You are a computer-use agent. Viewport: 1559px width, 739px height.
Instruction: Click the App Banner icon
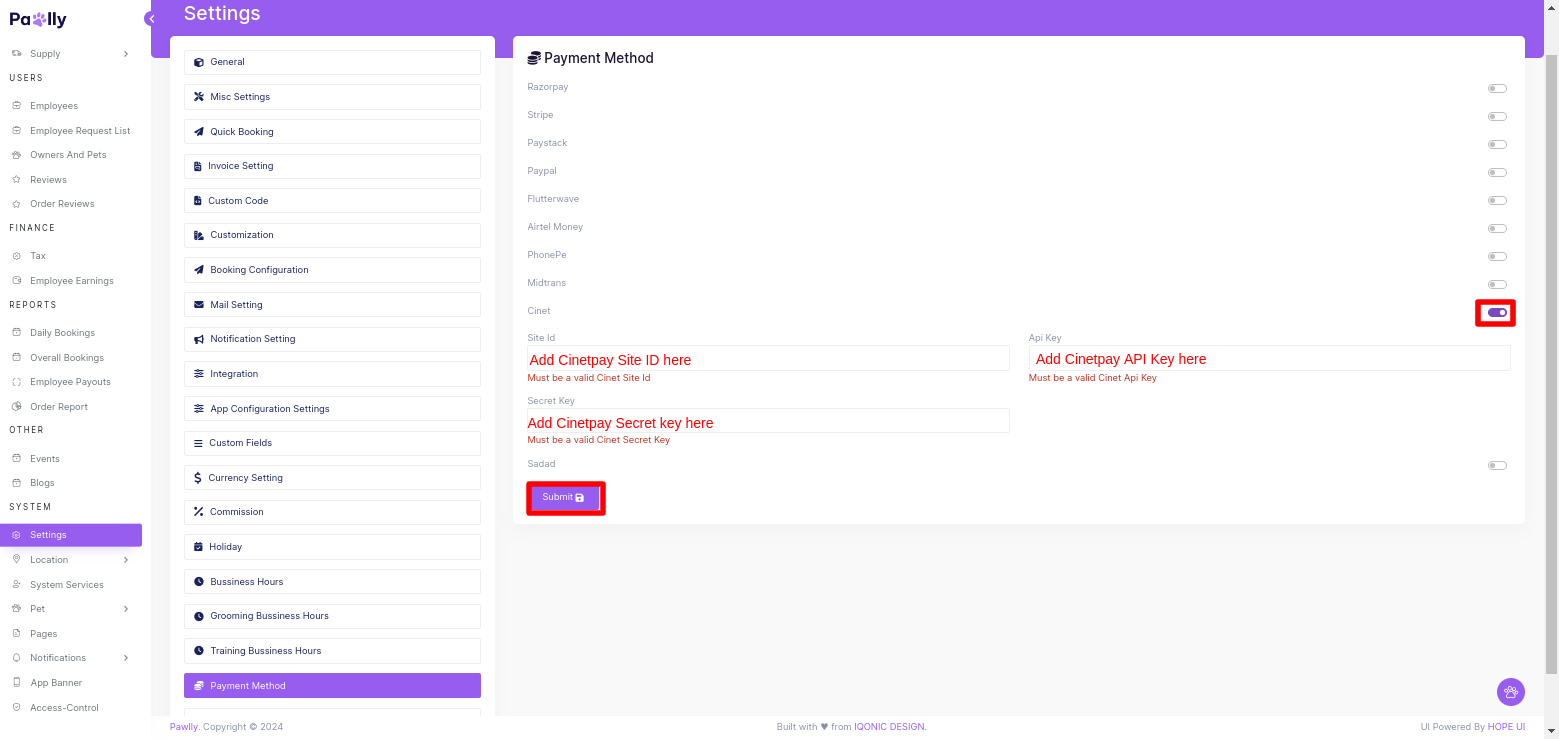[17, 683]
